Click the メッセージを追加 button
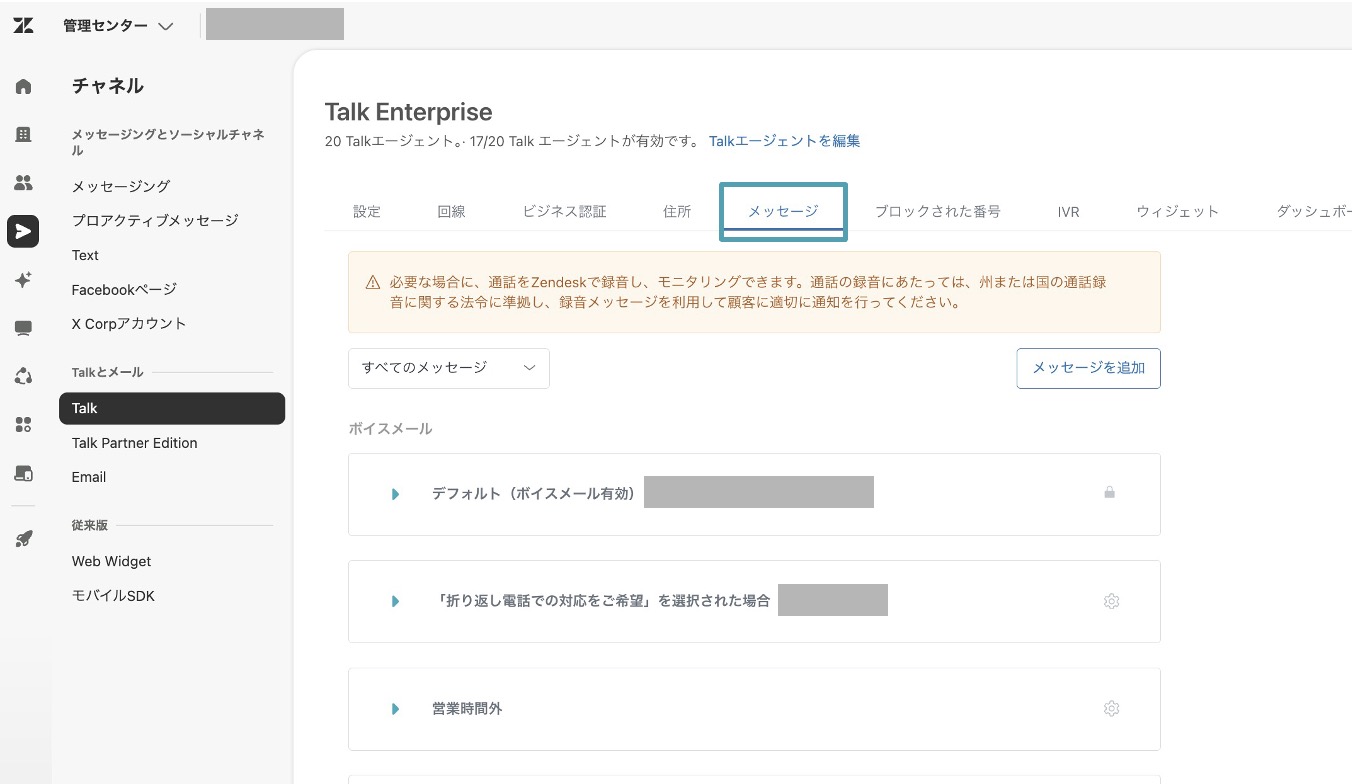Image resolution: width=1352 pixels, height=784 pixels. (x=1088, y=368)
